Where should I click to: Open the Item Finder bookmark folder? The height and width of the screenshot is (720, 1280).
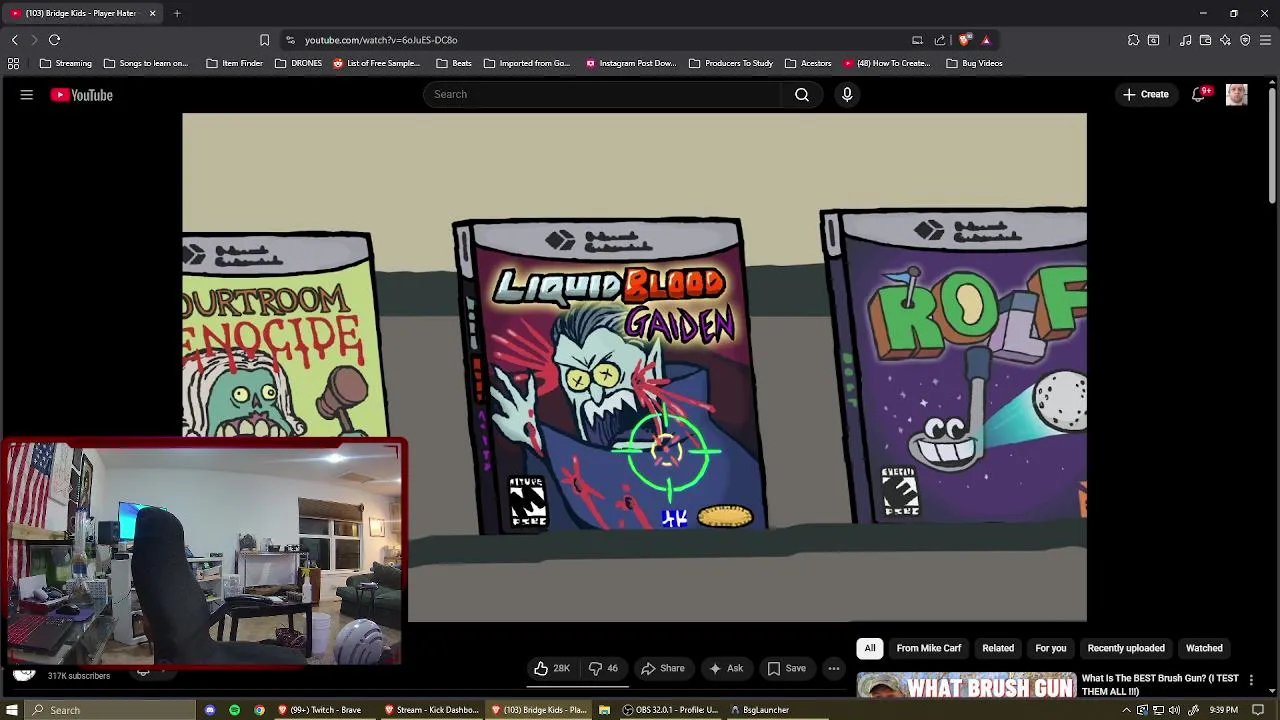(234, 63)
